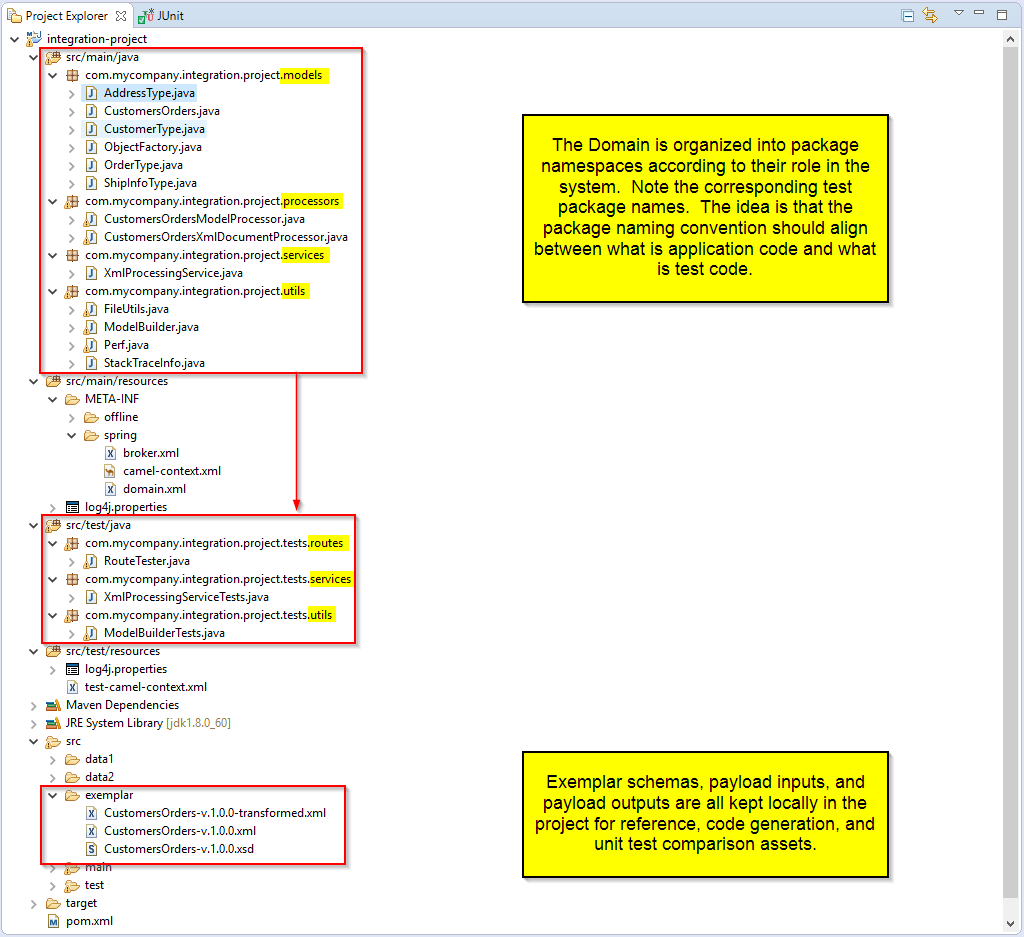Select AddressType.java in the tree
This screenshot has width=1024, height=937.
[149, 93]
